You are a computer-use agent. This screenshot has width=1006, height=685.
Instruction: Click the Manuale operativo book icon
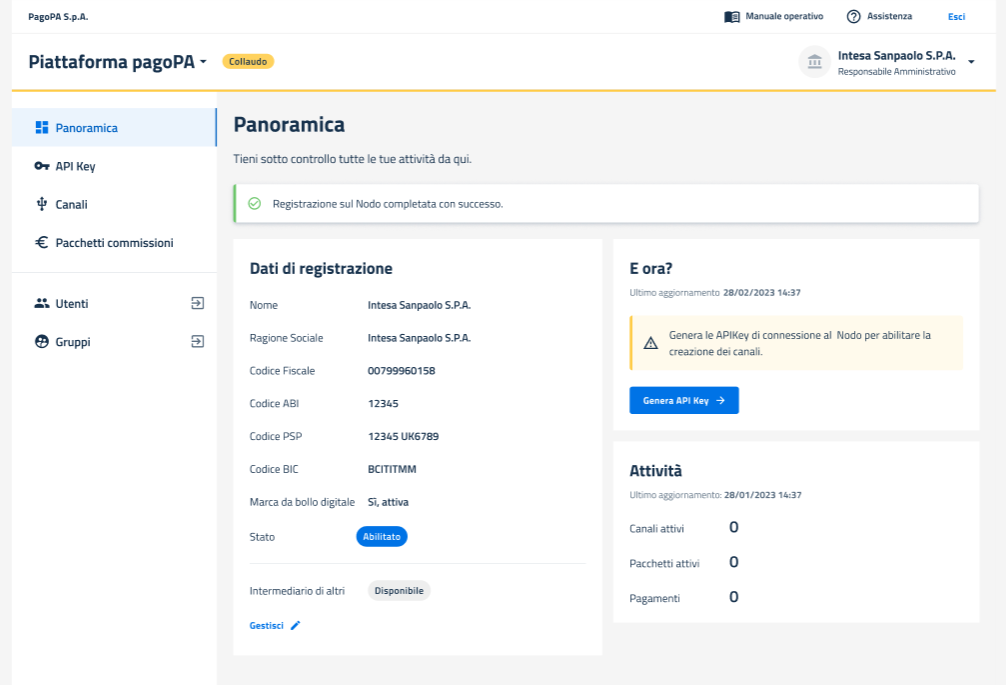click(x=732, y=17)
